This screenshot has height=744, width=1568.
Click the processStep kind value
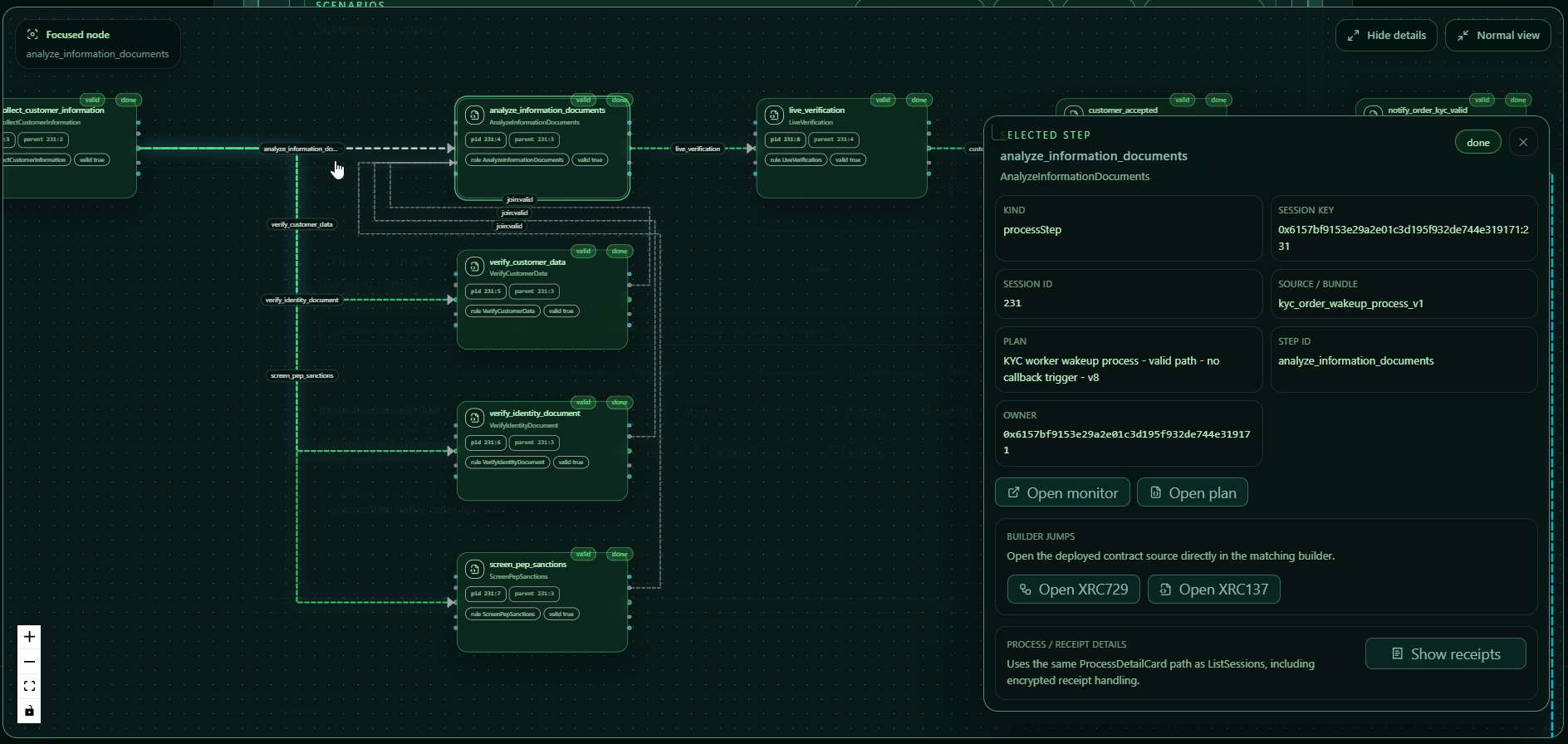pos(1032,229)
